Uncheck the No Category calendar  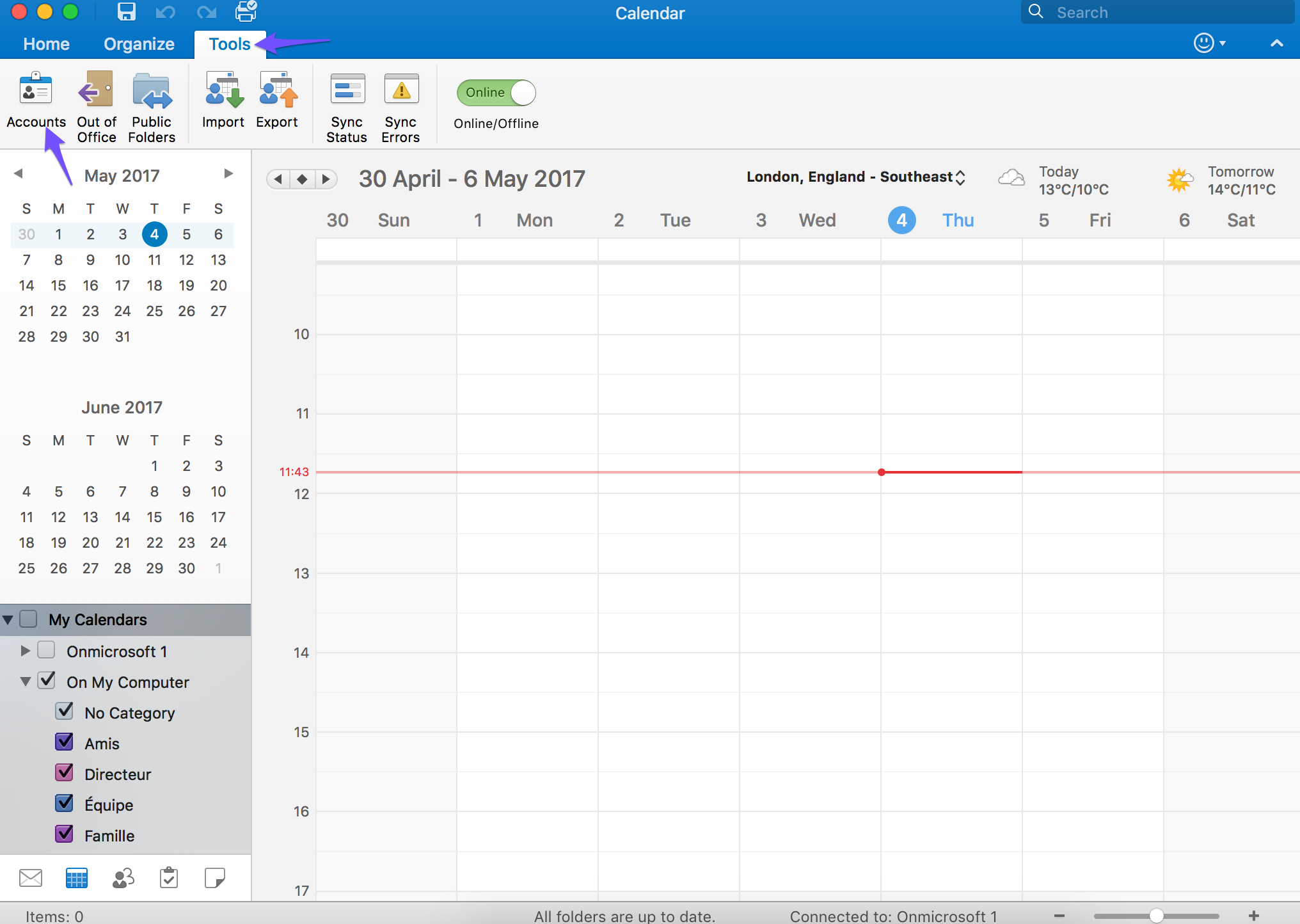(66, 713)
